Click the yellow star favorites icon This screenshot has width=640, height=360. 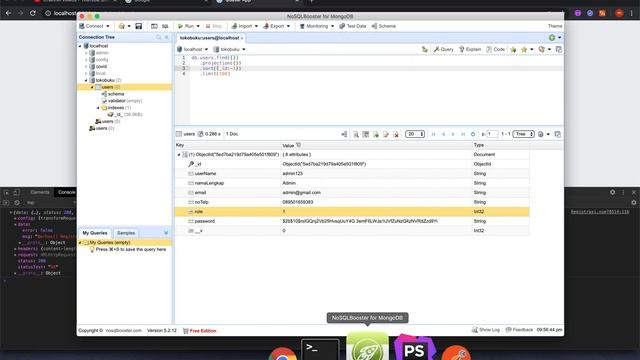click(524, 49)
